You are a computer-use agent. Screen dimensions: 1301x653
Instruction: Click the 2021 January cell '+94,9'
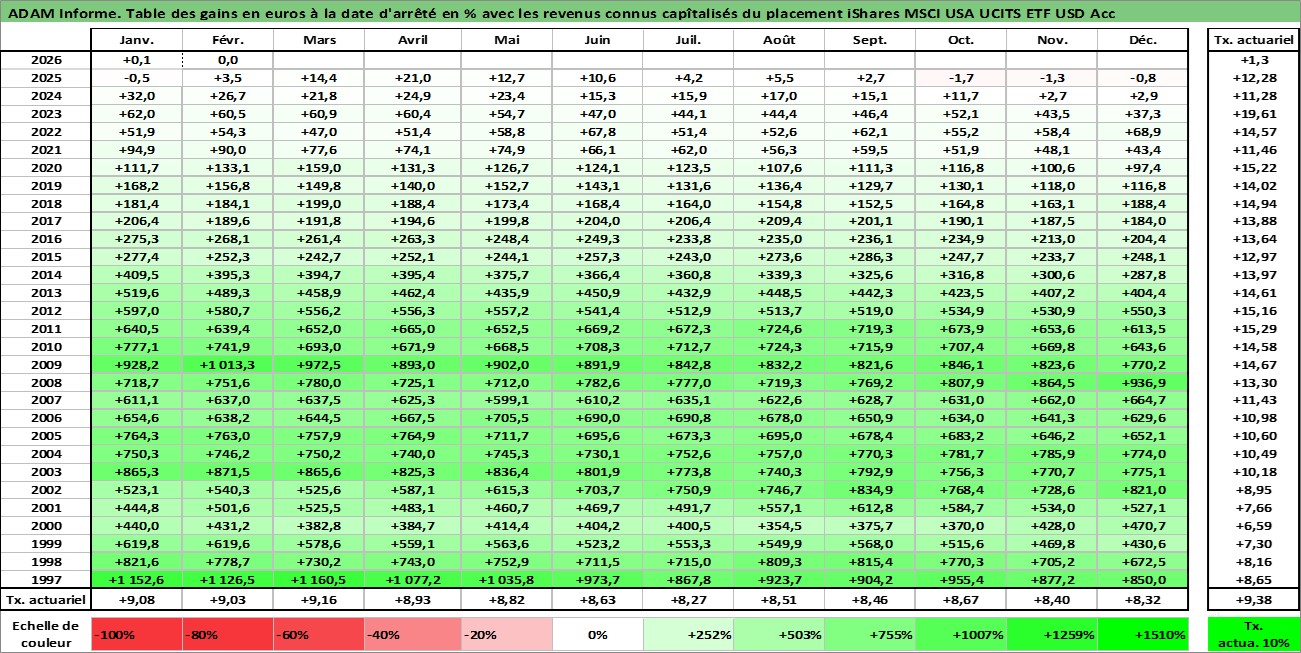[136, 149]
